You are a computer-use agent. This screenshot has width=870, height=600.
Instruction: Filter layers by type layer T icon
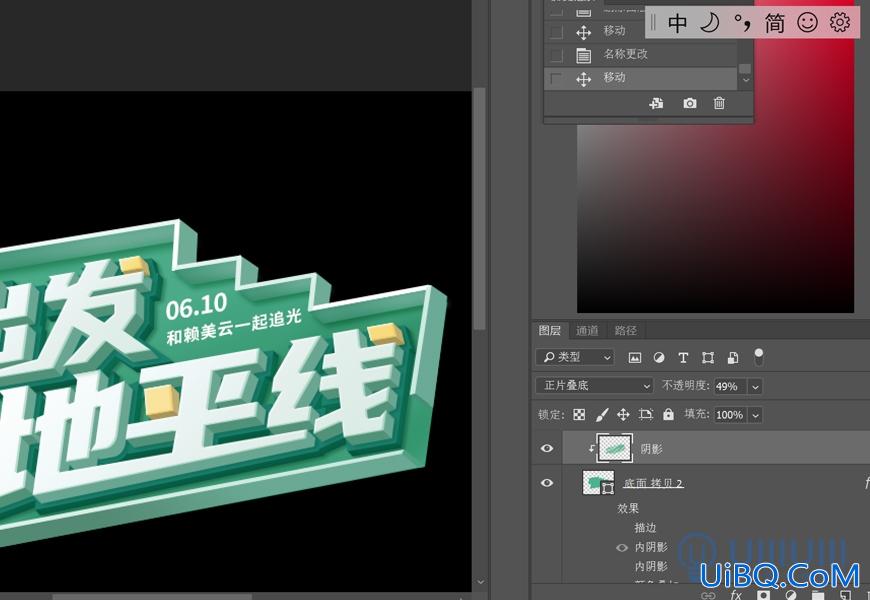(x=683, y=358)
